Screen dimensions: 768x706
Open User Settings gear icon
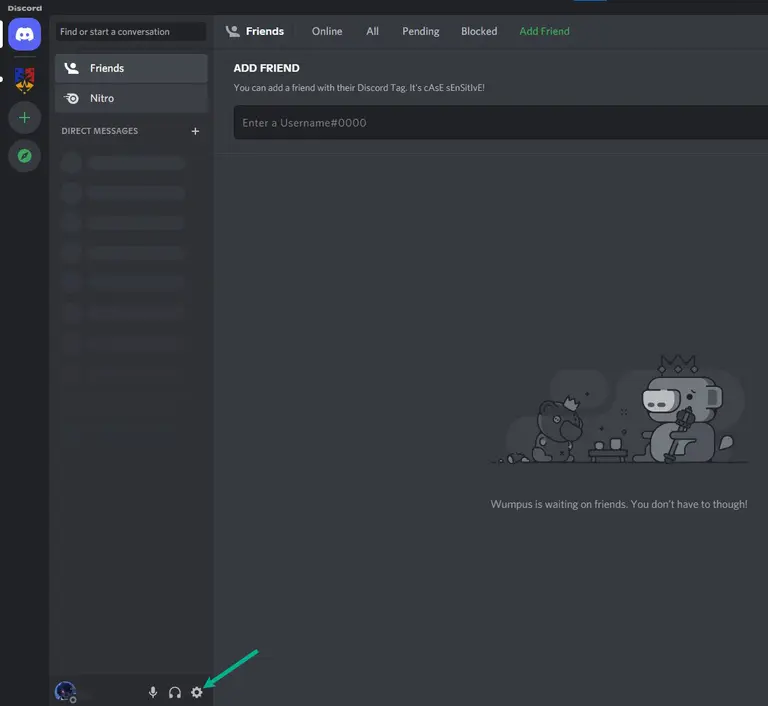pyautogui.click(x=196, y=692)
